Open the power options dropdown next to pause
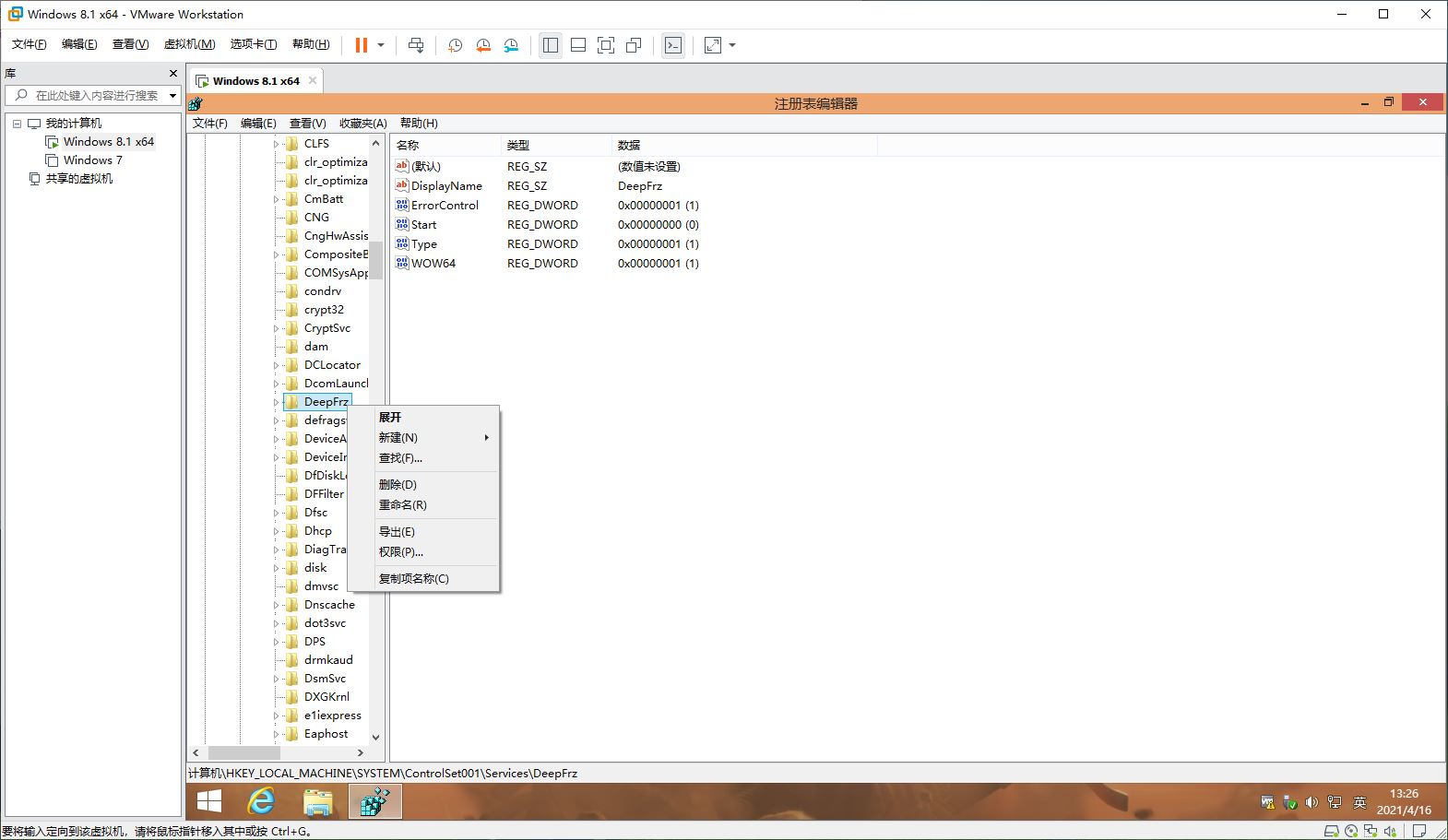Viewport: 1448px width, 840px height. click(x=381, y=45)
